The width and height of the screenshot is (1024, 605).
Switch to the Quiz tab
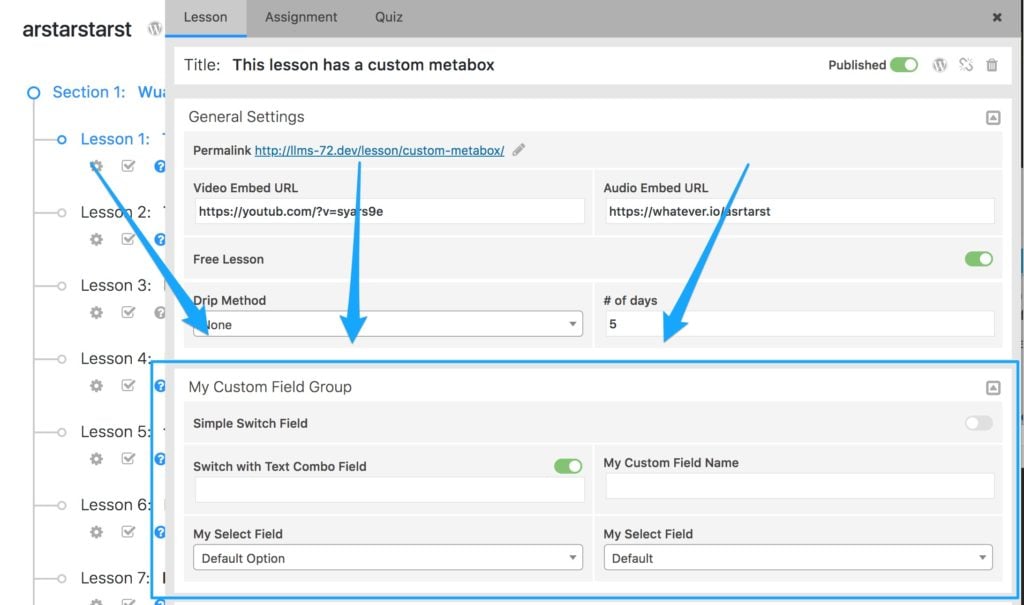[389, 17]
